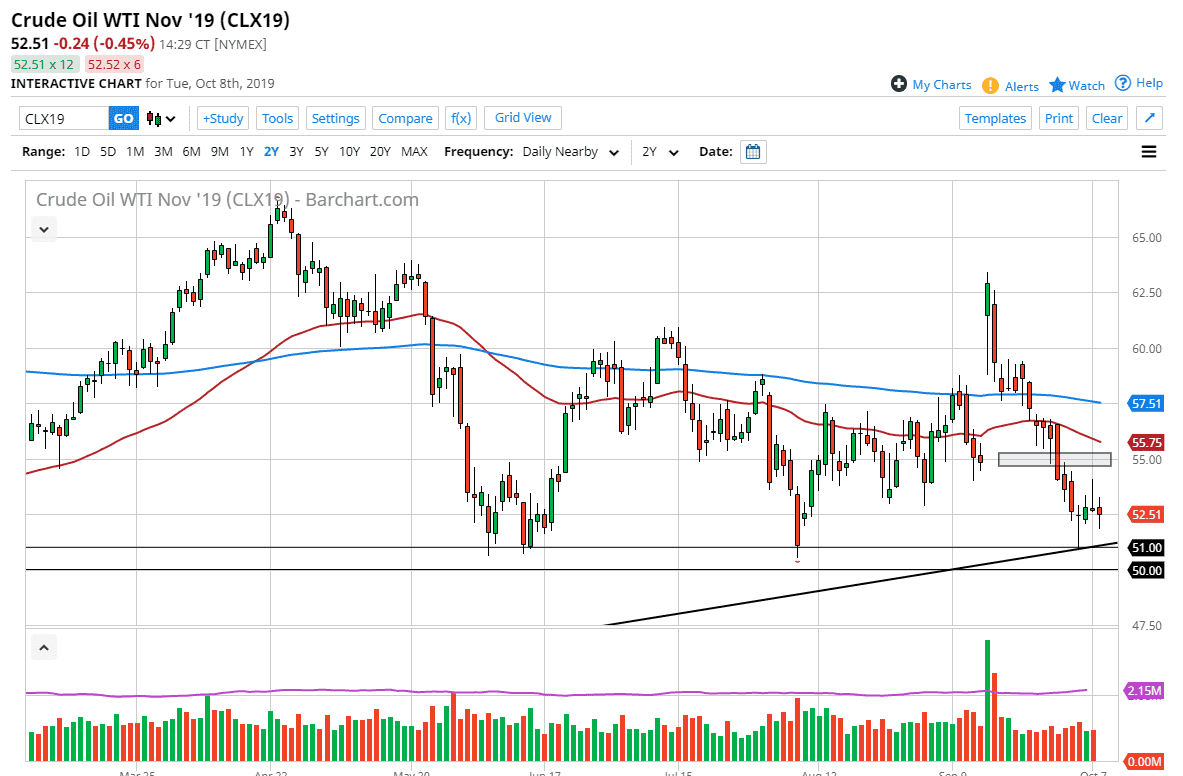Switch to the 3M range tab
This screenshot has width=1183, height=776.
click(x=163, y=151)
